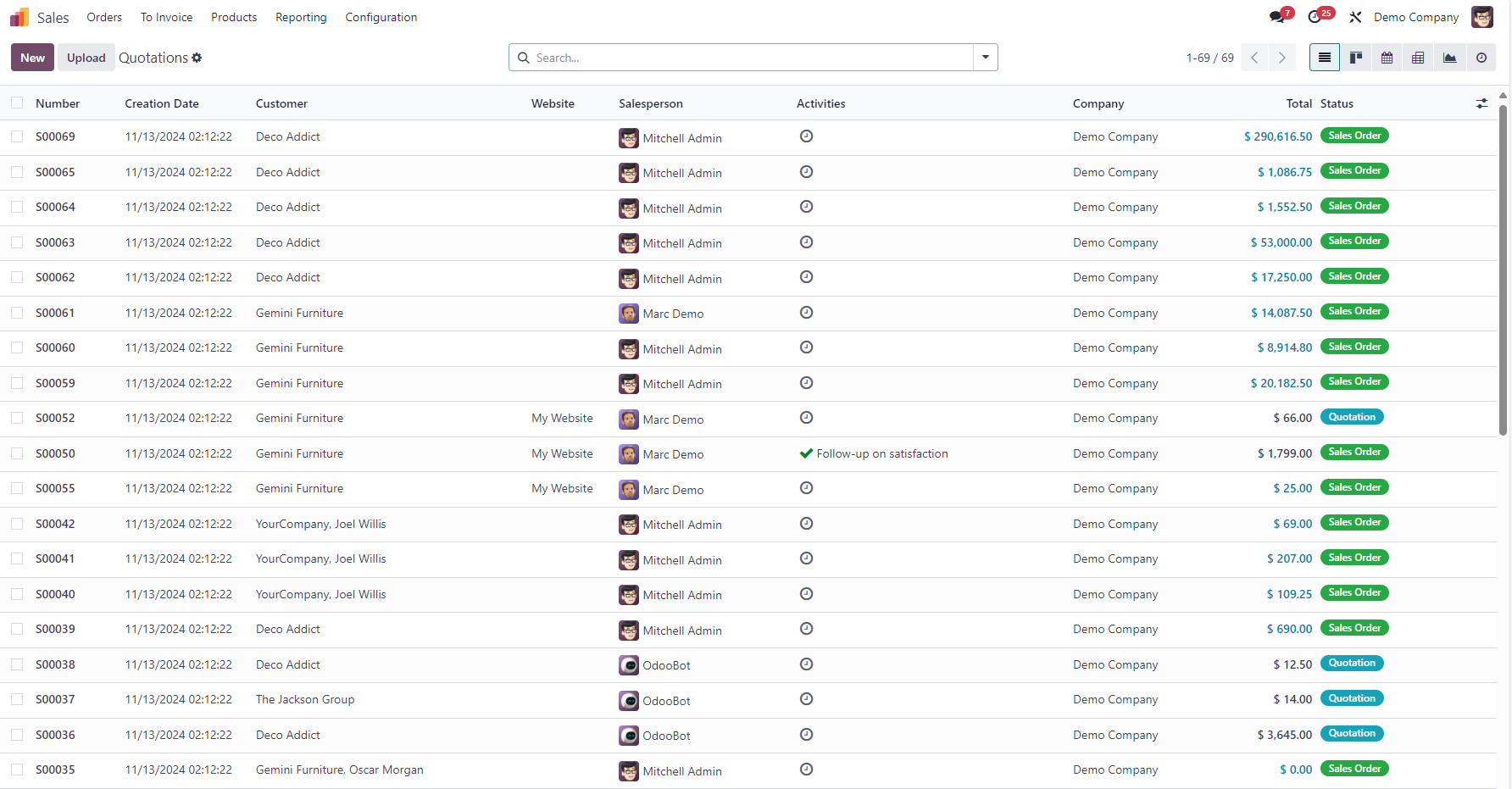Click the total $ 290,616.50
Screen dimensions: 1512x789
(x=1278, y=136)
